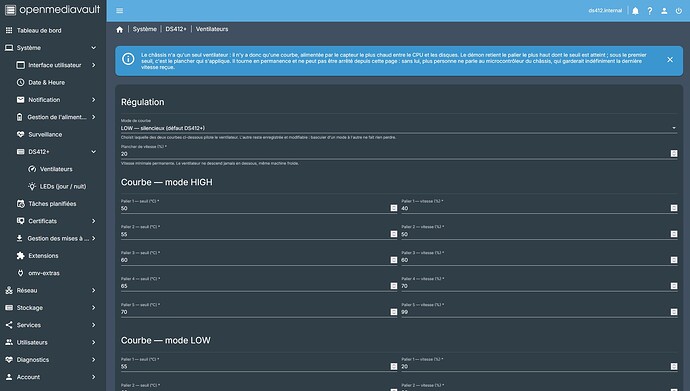Click stepper of HIGH Palier 4 seuil
Screen dimensions: 690x391
coord(394,286)
